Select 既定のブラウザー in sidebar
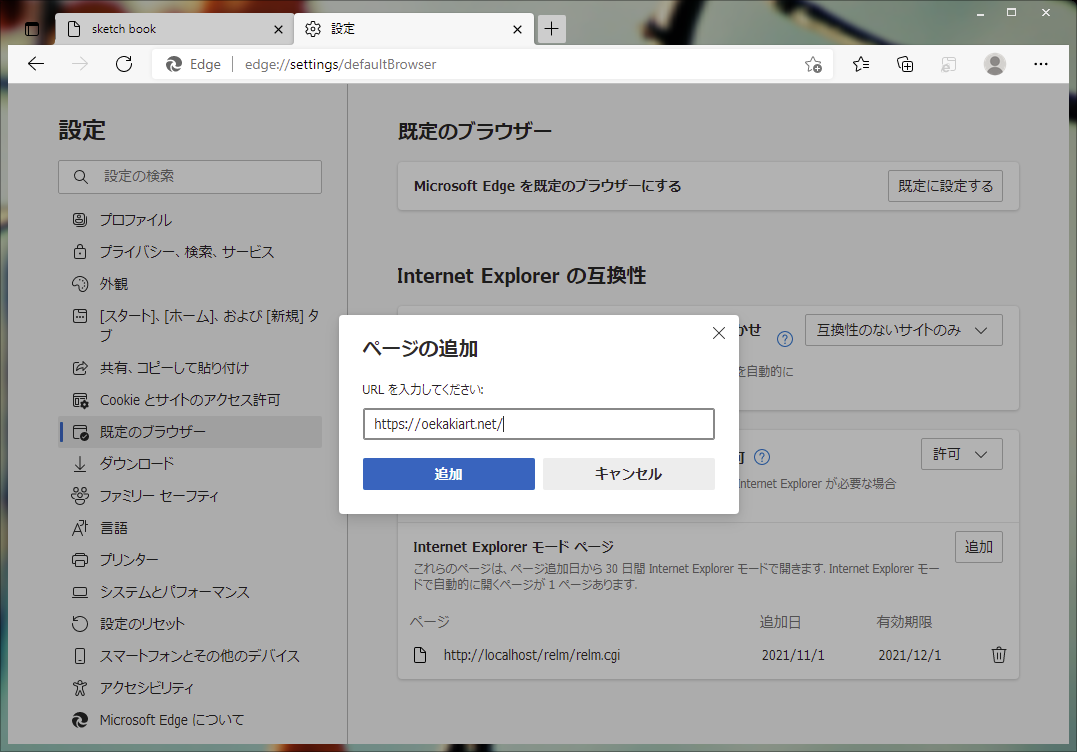This screenshot has width=1077, height=752. click(x=190, y=432)
